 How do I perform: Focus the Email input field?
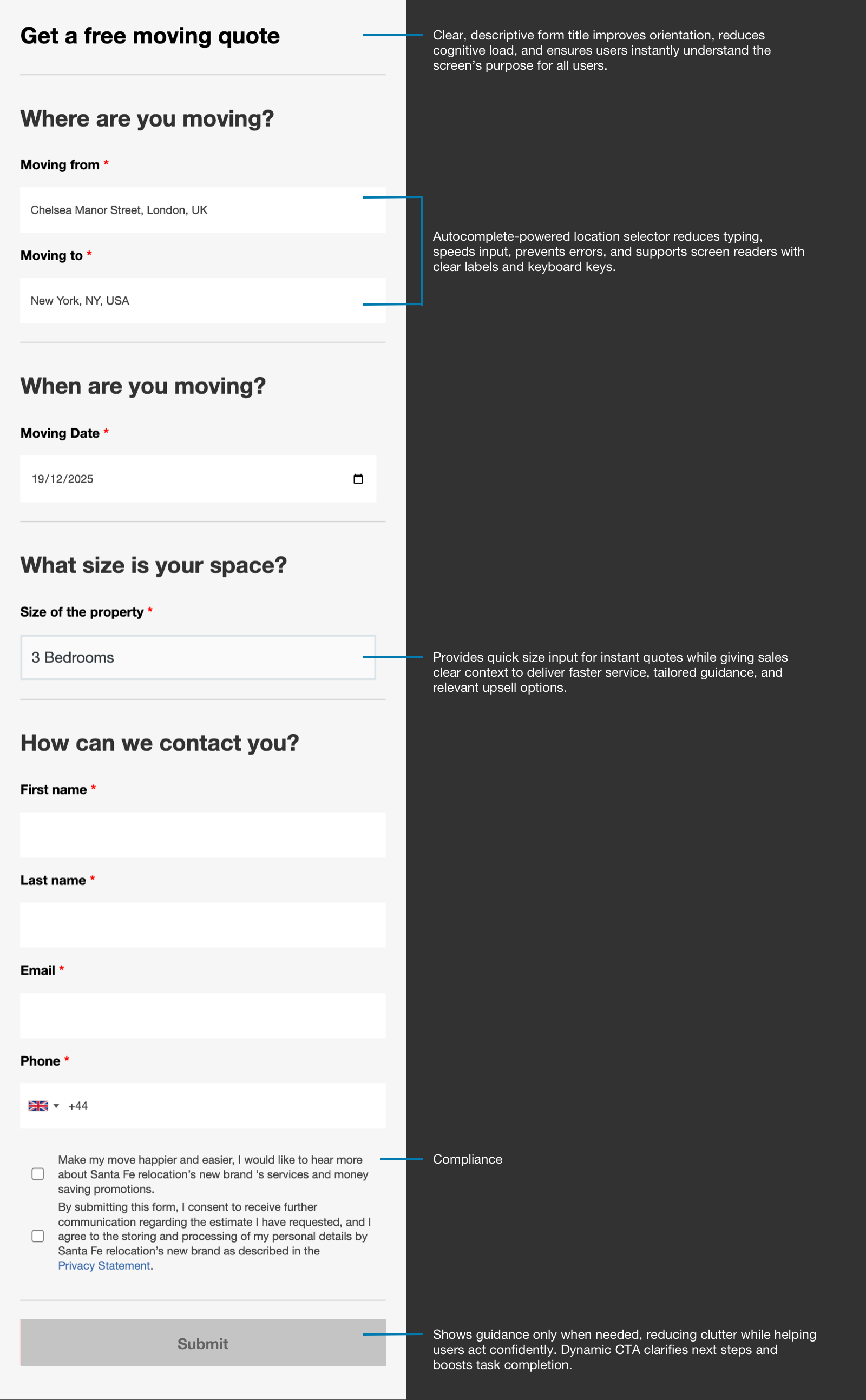point(203,1015)
